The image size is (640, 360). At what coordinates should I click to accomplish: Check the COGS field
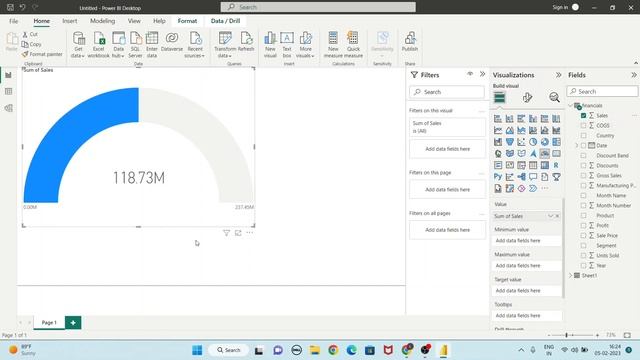[584, 125]
